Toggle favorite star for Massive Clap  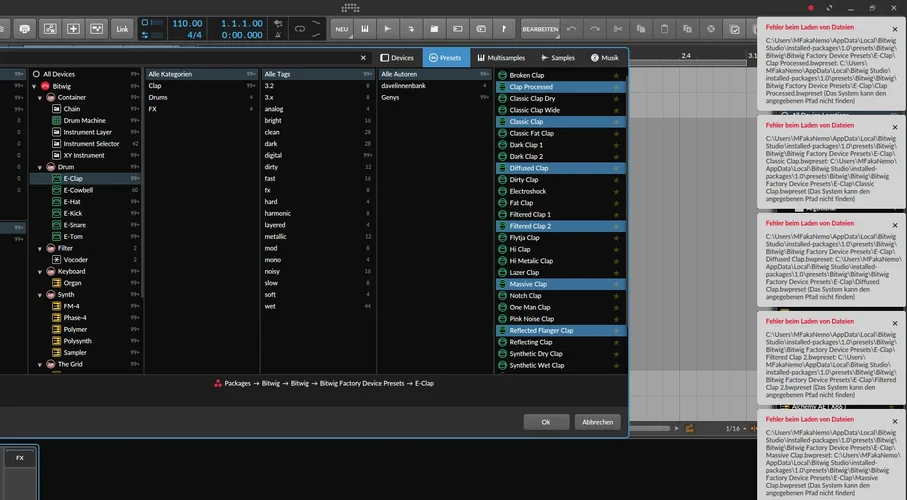pos(616,284)
